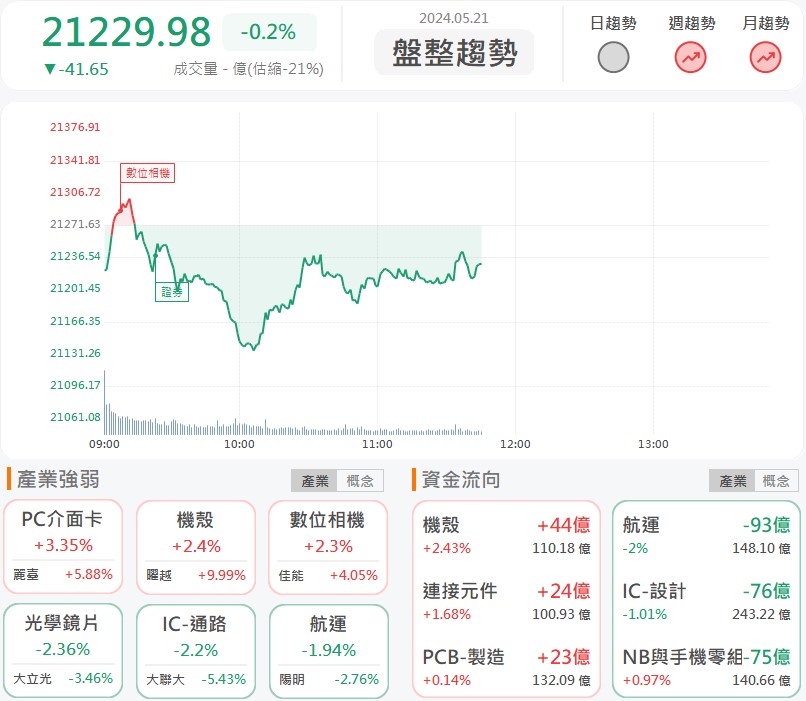Click the red weekly trend arrow icon

click(690, 57)
